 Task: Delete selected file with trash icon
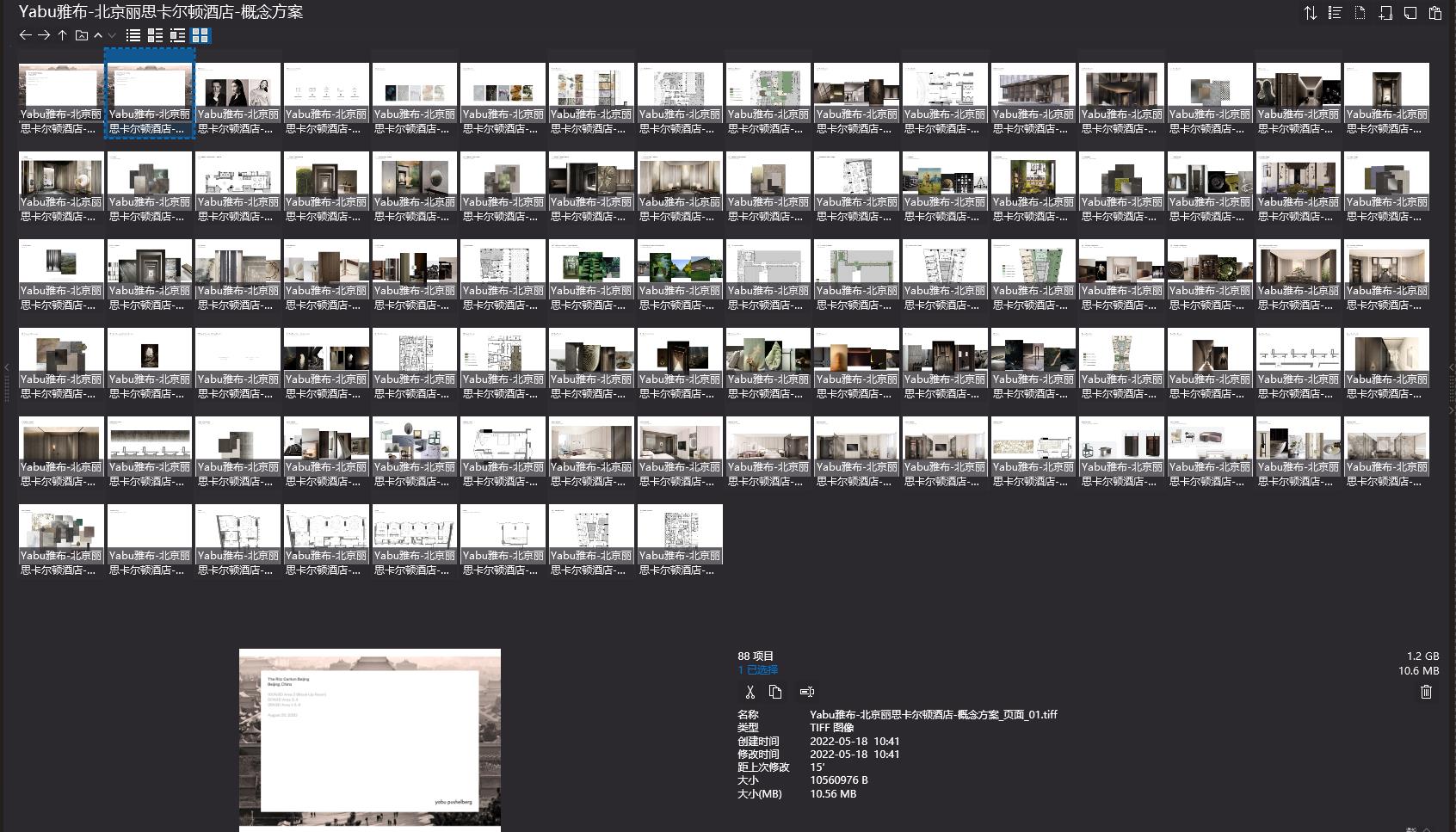click(x=1426, y=692)
